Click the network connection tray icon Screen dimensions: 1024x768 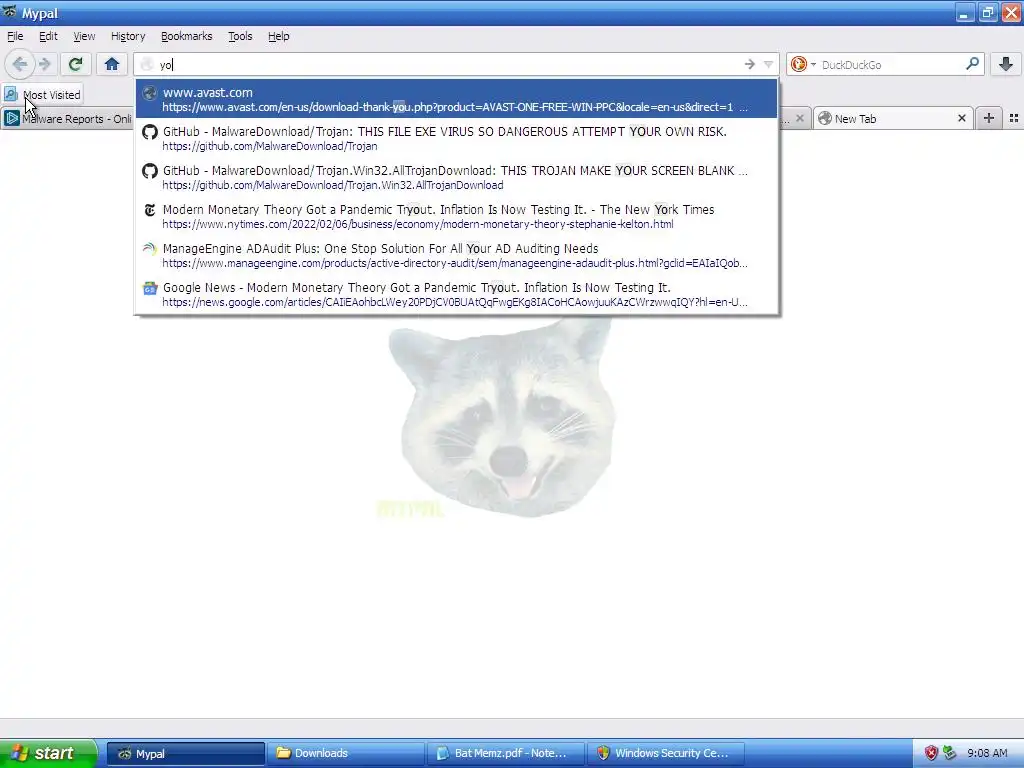point(949,753)
